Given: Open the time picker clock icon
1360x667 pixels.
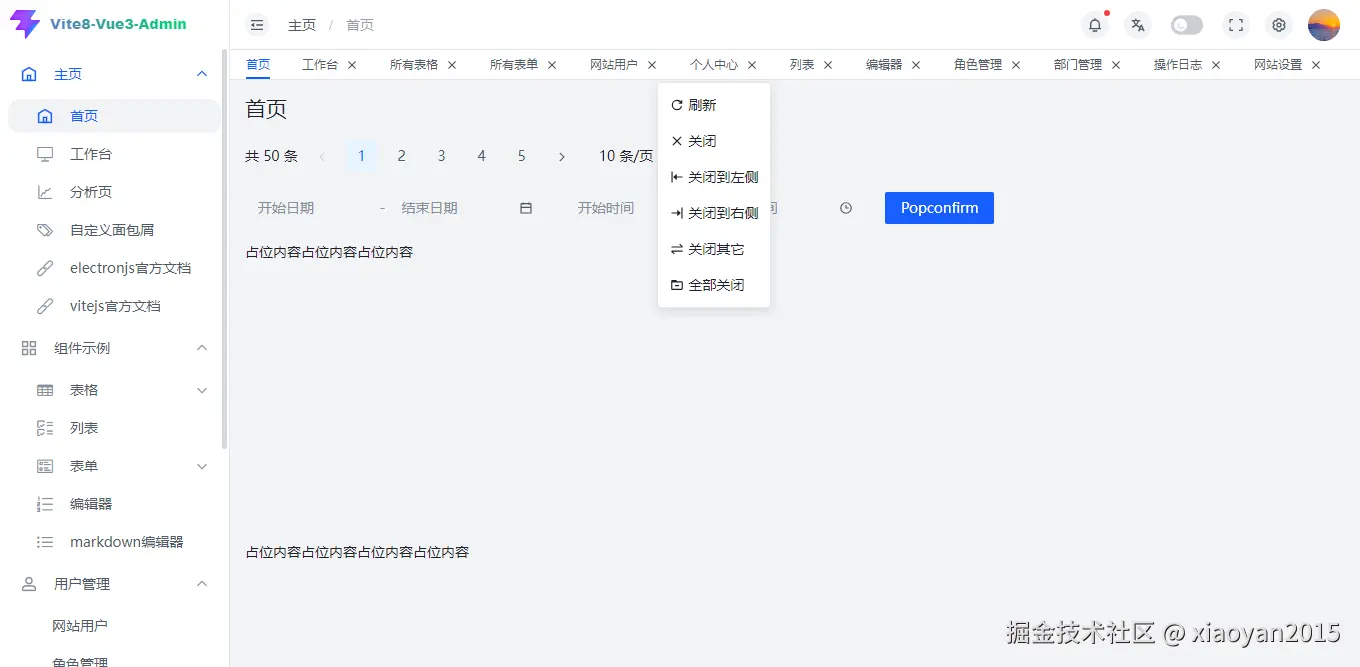Looking at the screenshot, I should tap(846, 208).
